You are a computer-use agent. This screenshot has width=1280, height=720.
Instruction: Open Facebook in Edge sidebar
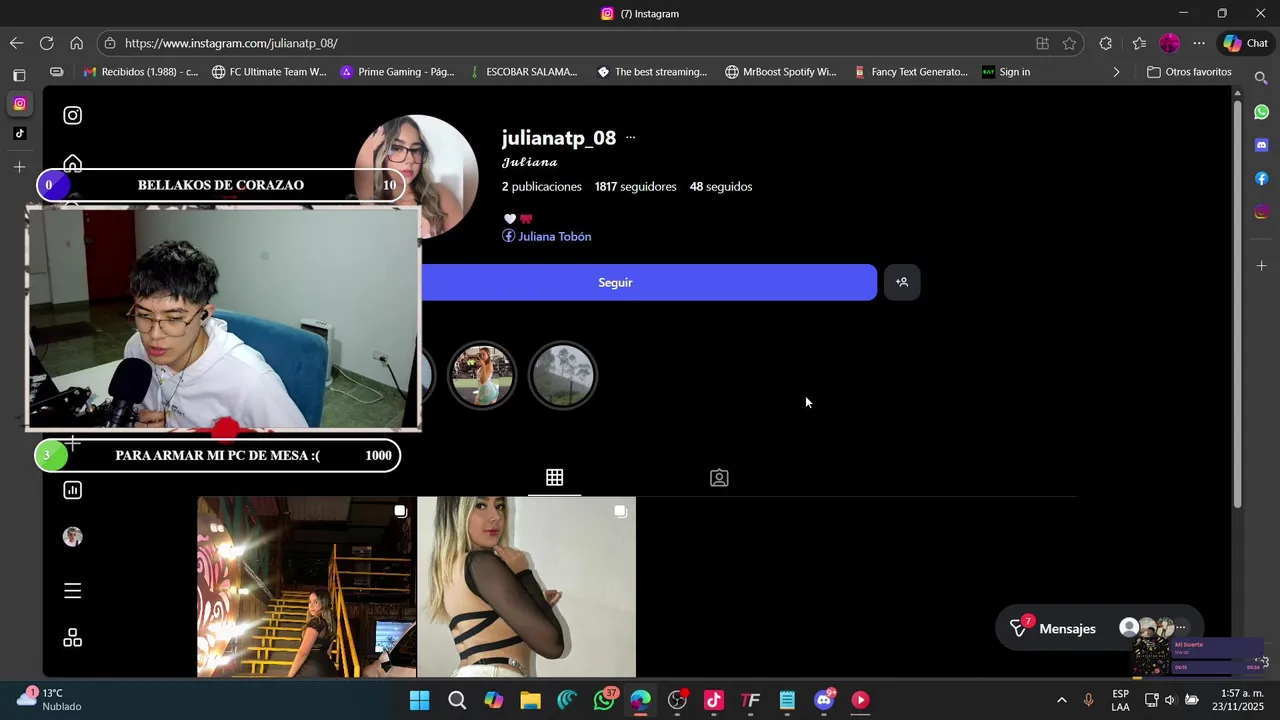tap(1261, 179)
